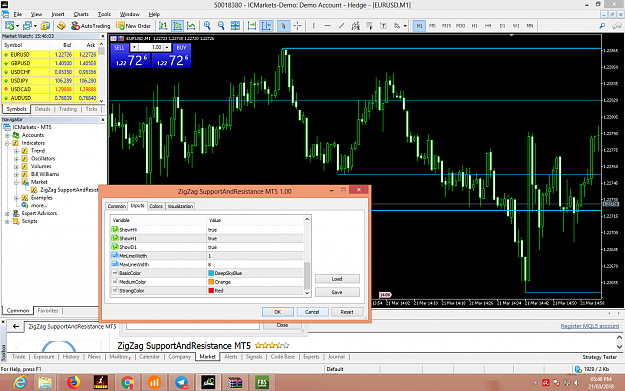The image size is (625, 391).
Task: Expand the Scripts node
Action: (7, 222)
